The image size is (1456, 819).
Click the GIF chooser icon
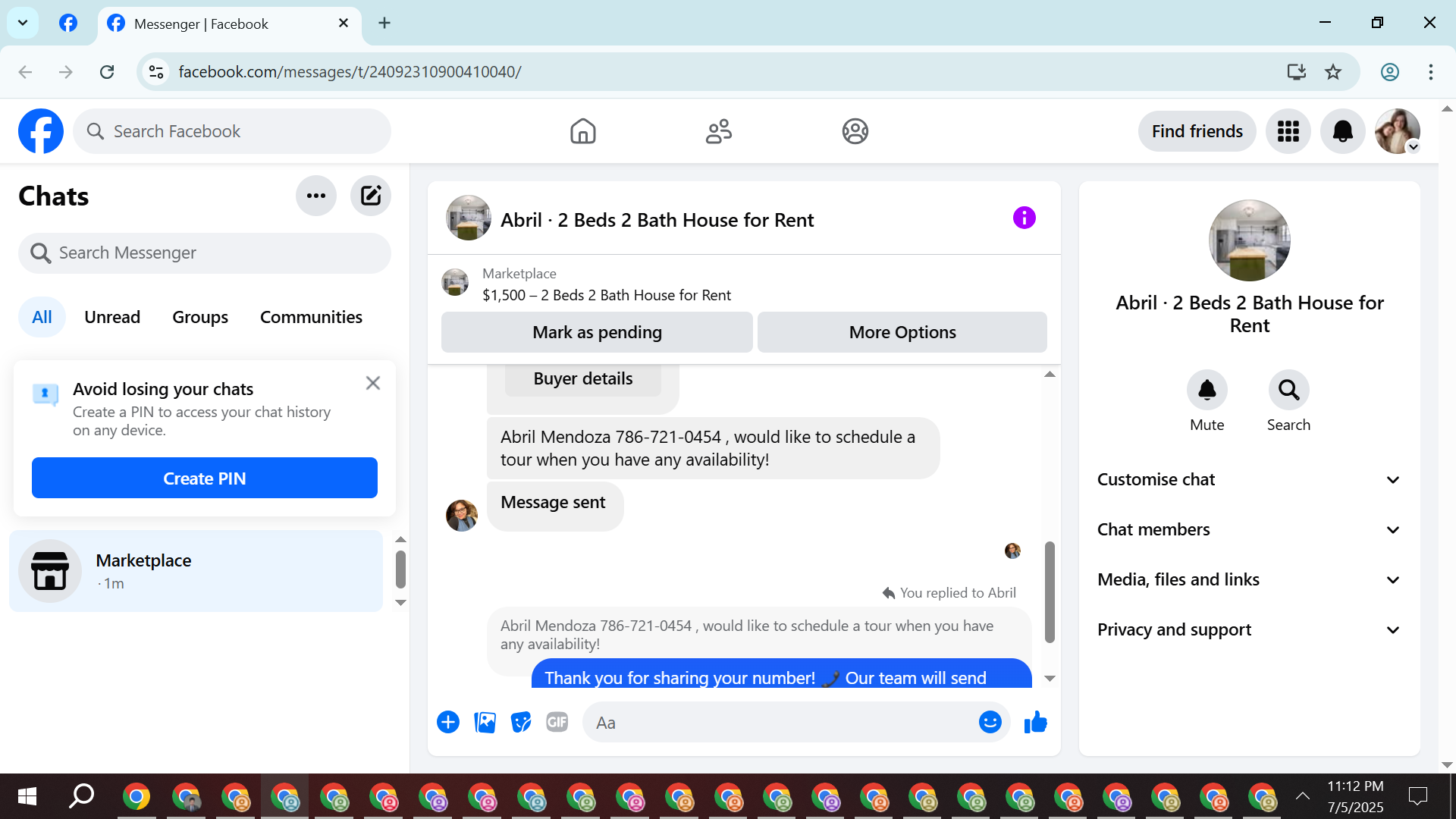pyautogui.click(x=557, y=723)
